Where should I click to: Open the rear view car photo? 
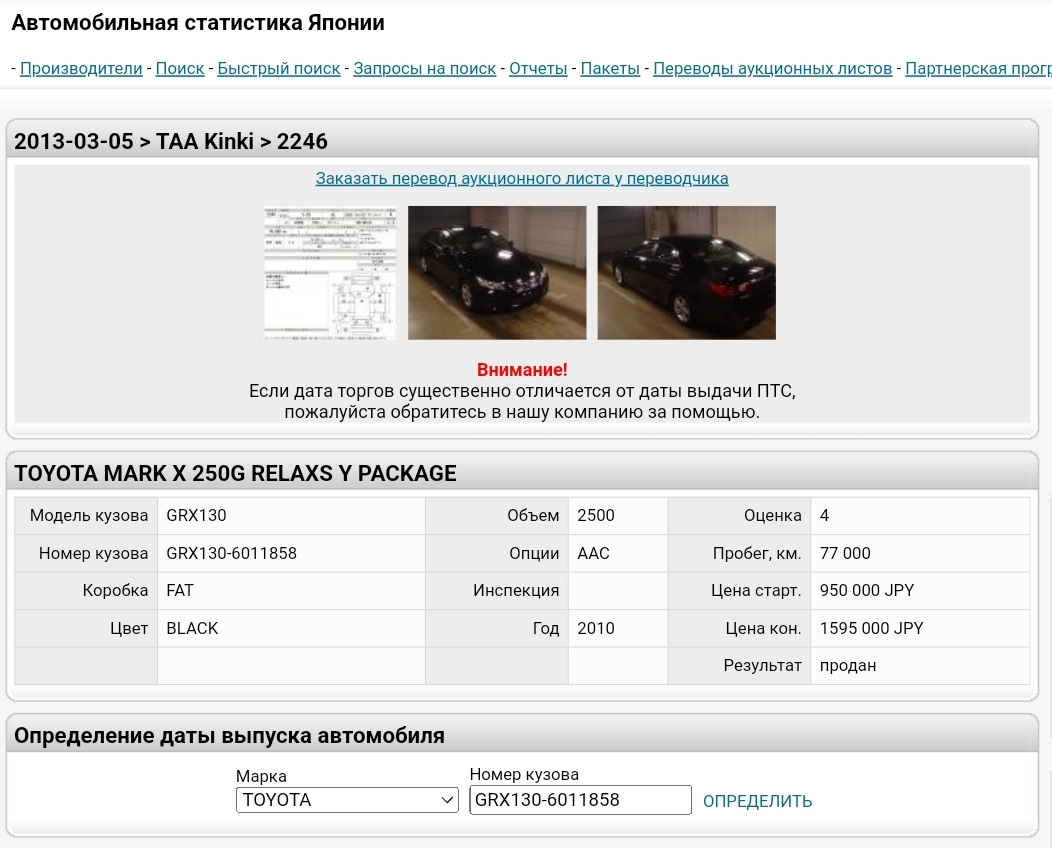tap(686, 273)
